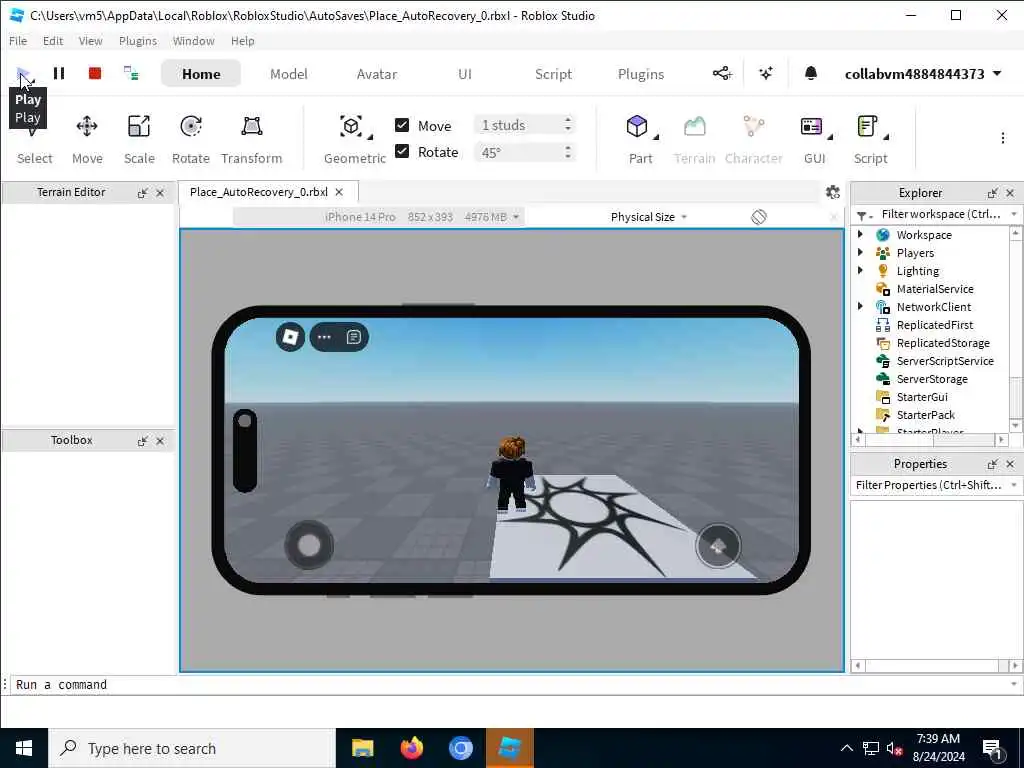Insert a Script from the toolbar
Viewport: 1024px width, 768px height.
(x=871, y=139)
